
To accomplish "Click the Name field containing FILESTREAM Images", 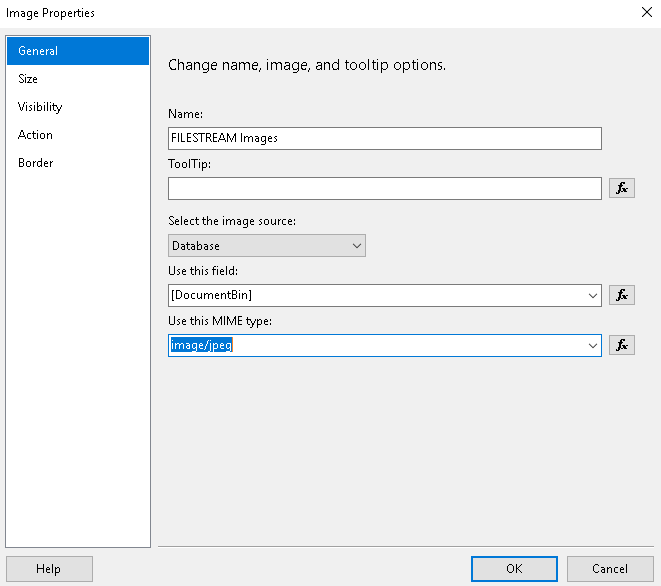I will coord(384,138).
